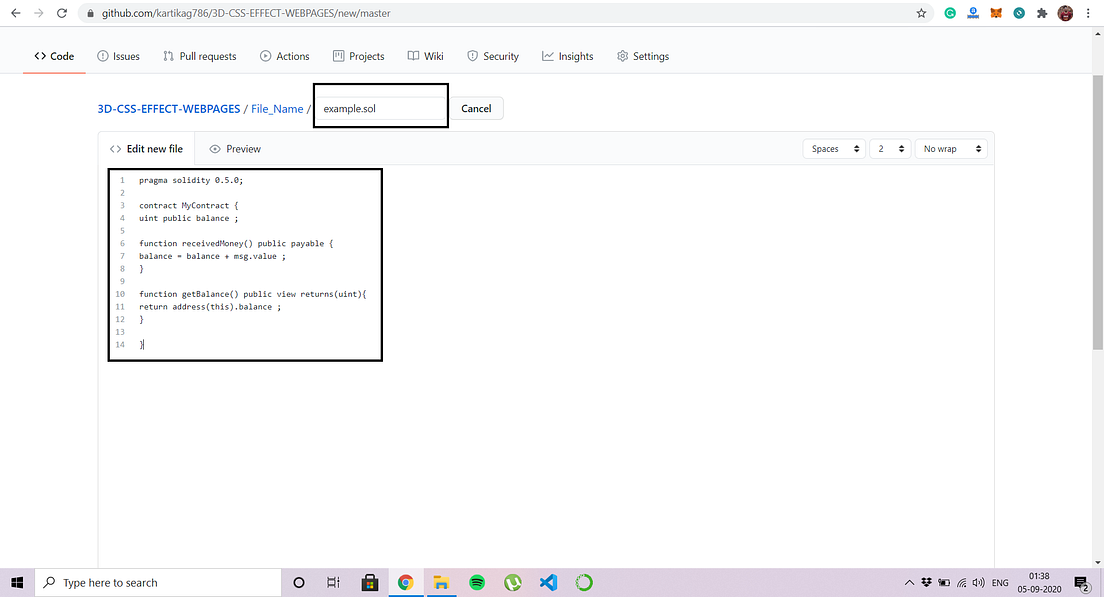Change indent size using the 2 dropdown

point(889,148)
